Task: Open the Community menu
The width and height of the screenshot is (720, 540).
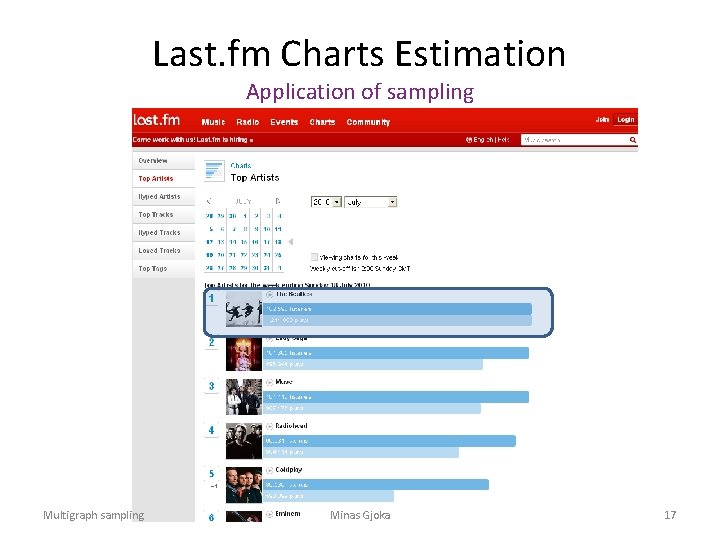Action: click(368, 122)
